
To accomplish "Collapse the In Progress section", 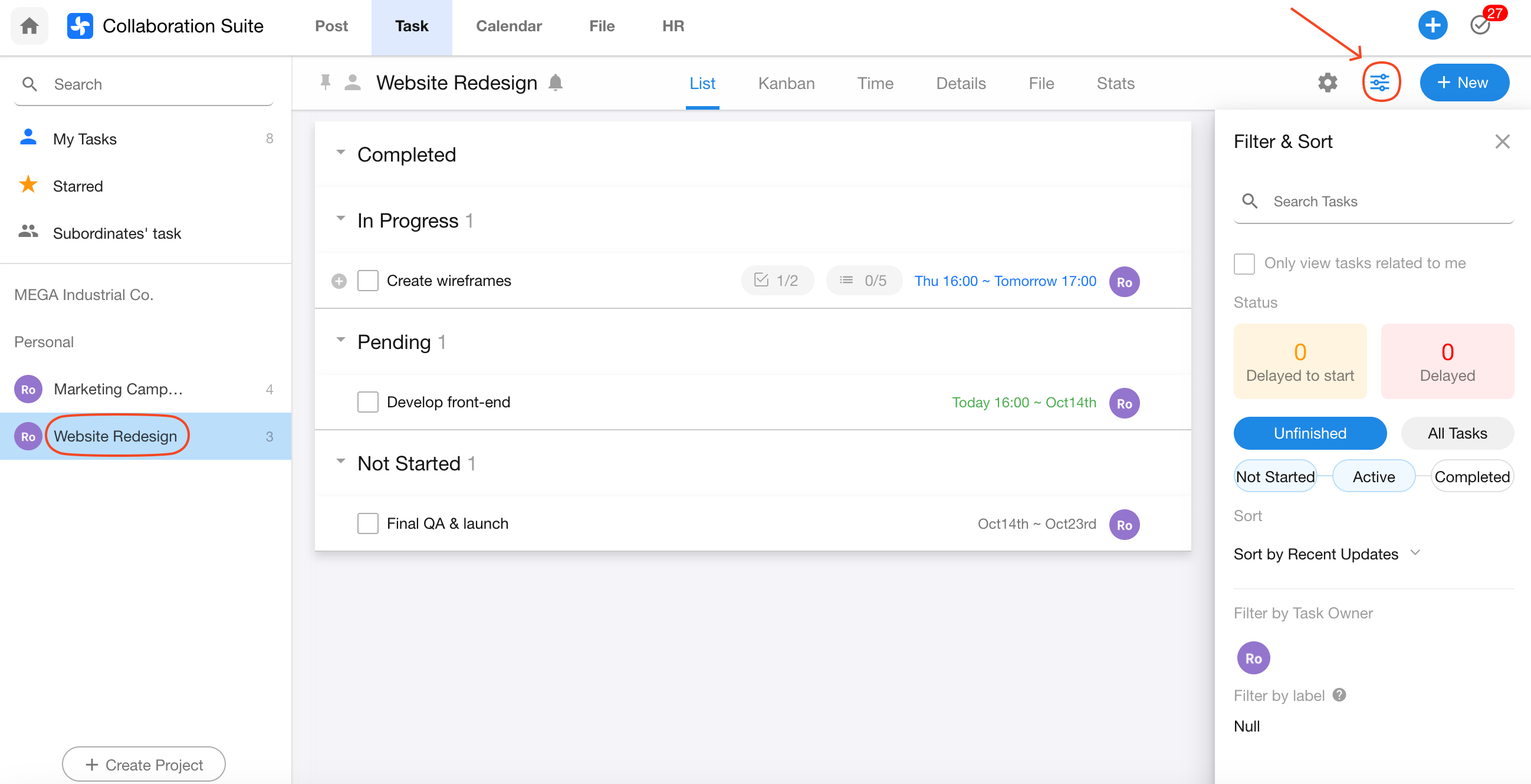I will [x=340, y=219].
